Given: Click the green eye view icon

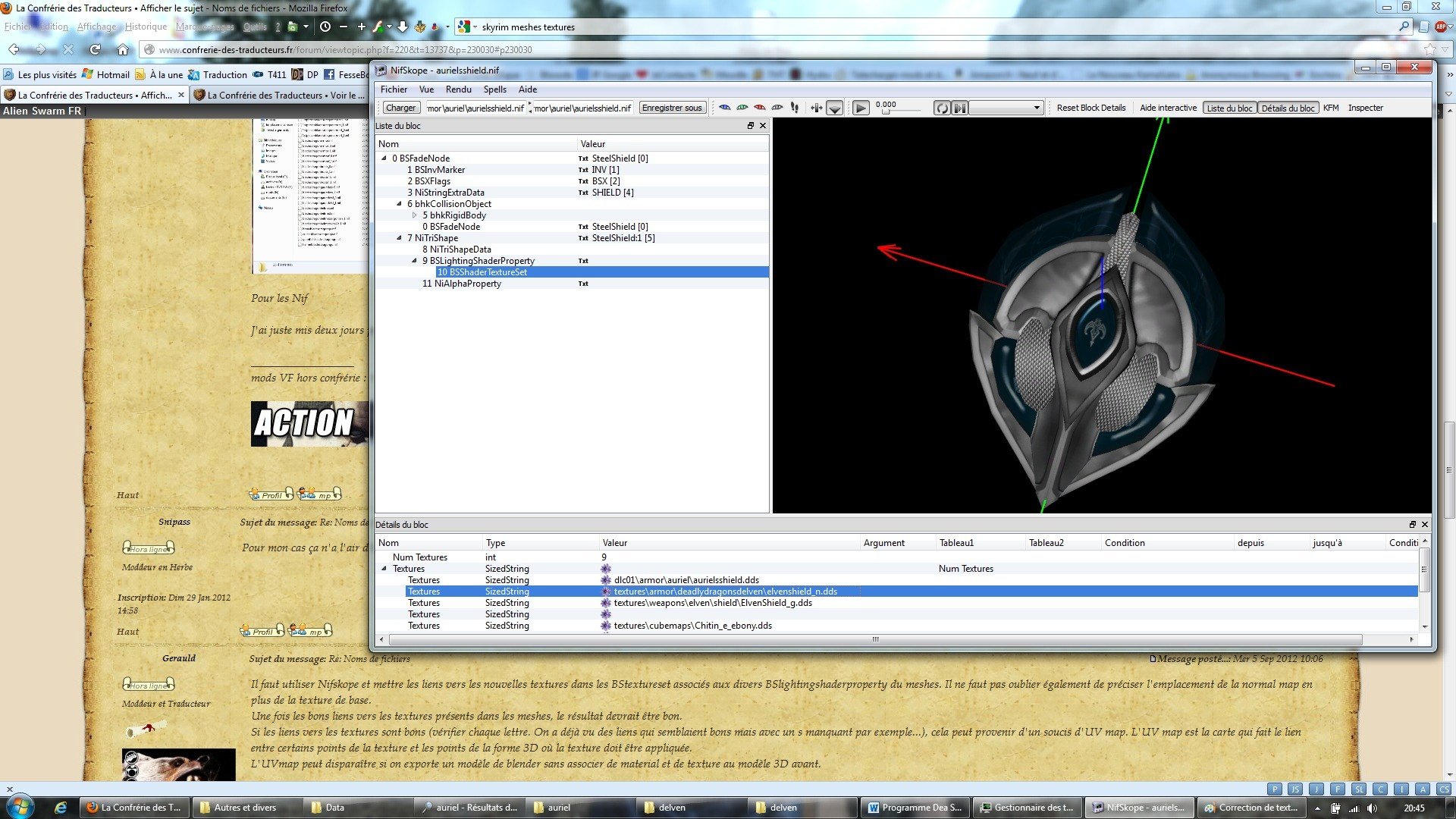Looking at the screenshot, I should [x=742, y=108].
